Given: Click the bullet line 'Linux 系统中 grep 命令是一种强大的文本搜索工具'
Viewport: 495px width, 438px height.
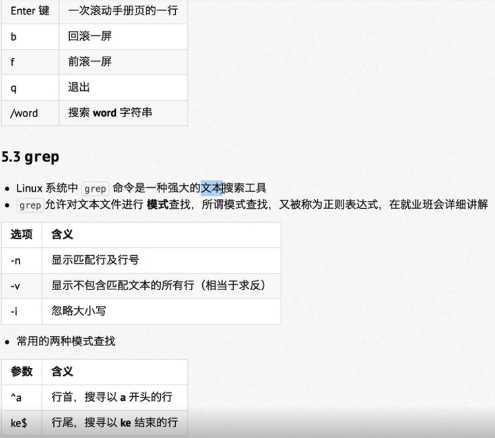Looking at the screenshot, I should point(141,188).
